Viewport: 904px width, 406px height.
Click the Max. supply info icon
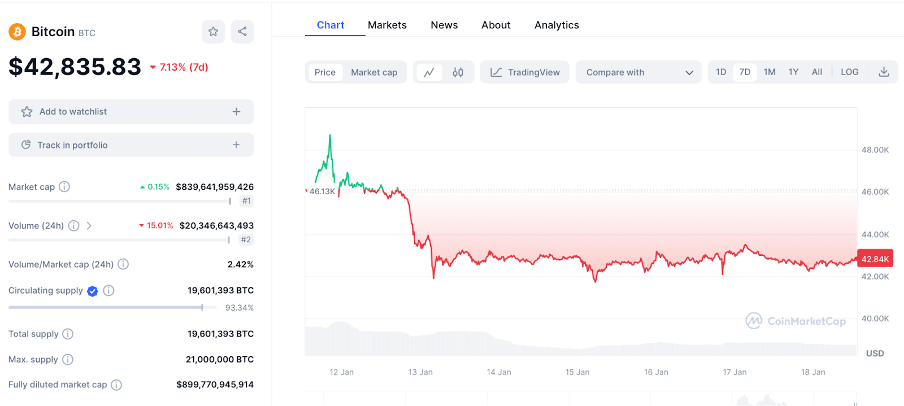click(x=67, y=359)
